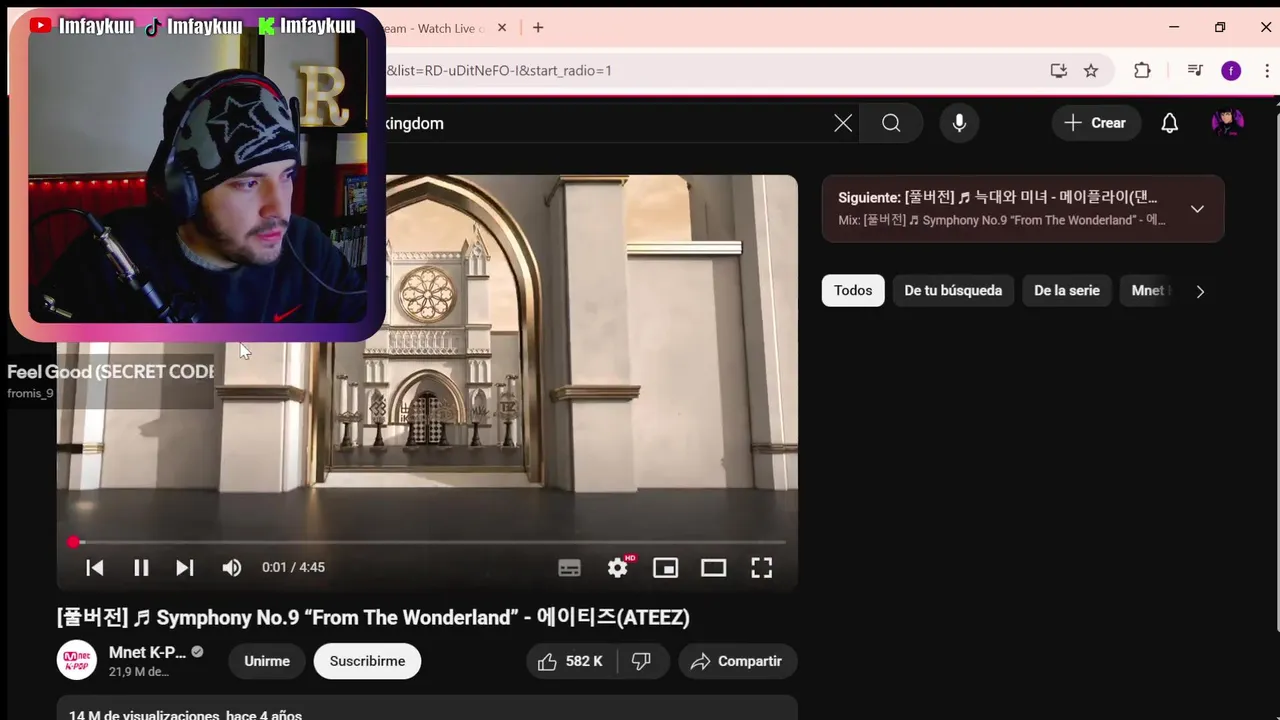1280x720 pixels.
Task: Open Chrome media controls icon
Action: tap(1195, 70)
